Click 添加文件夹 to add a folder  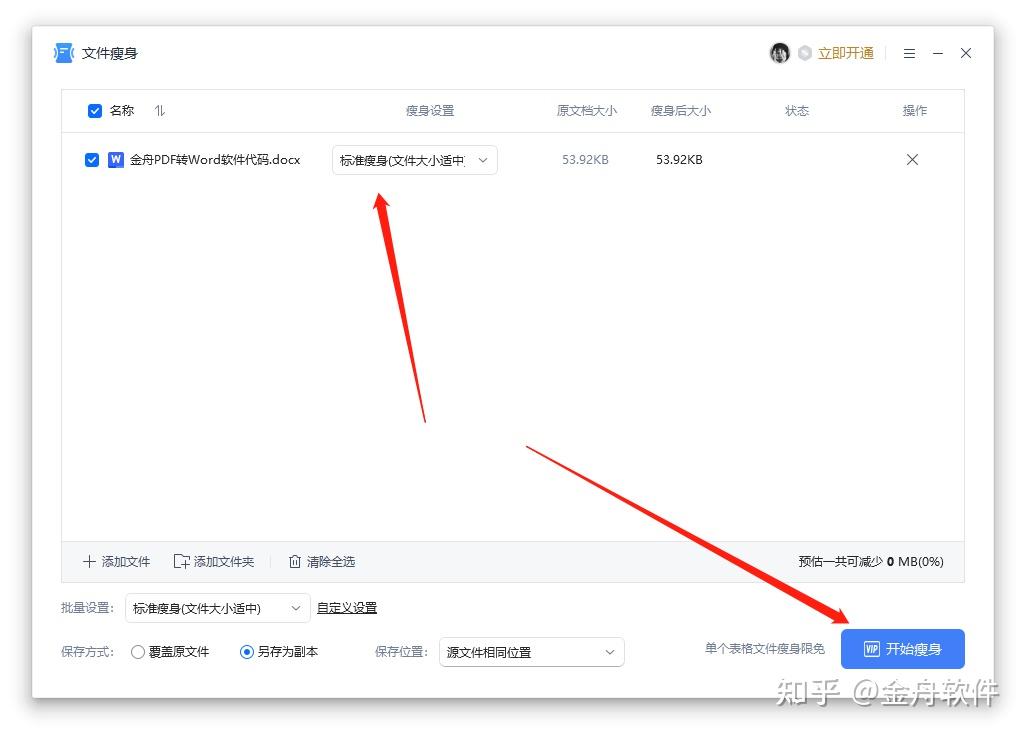[214, 561]
